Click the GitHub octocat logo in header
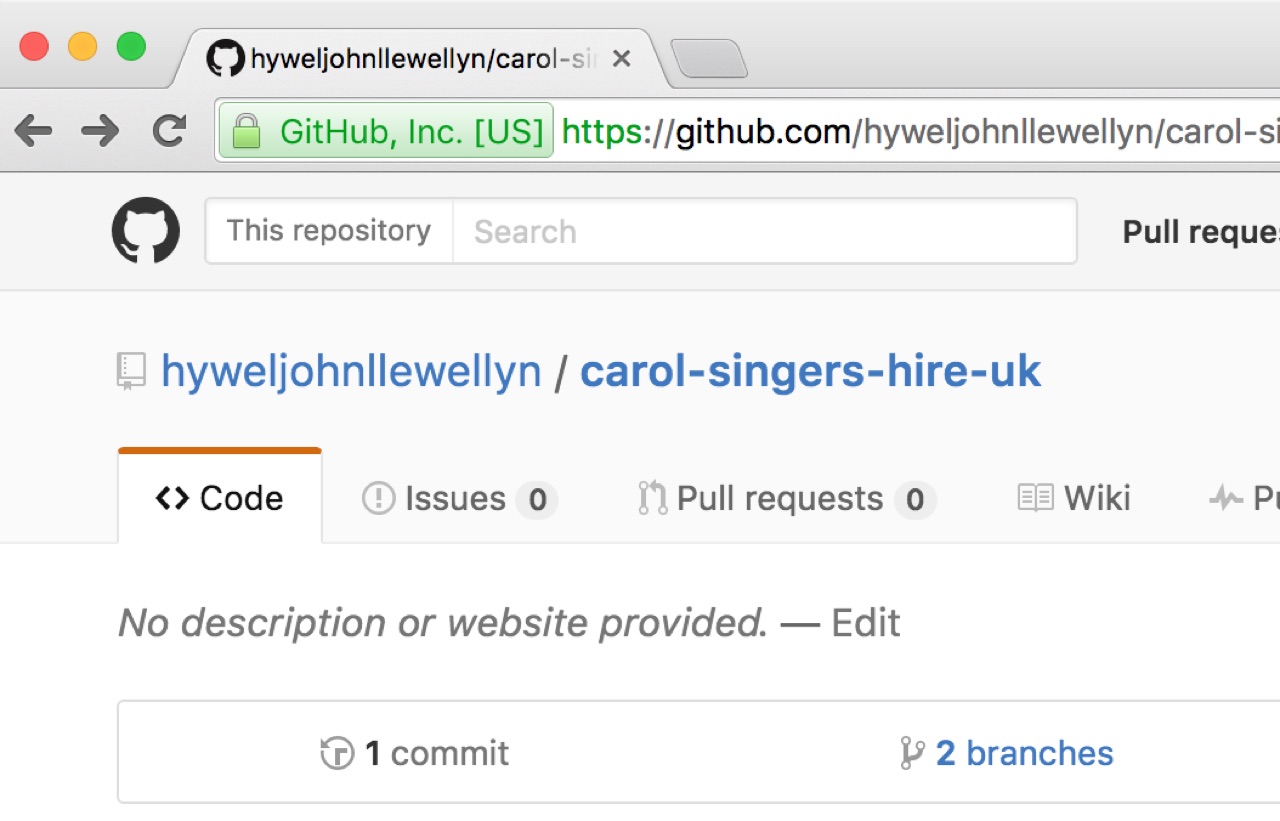The width and height of the screenshot is (1280, 821). pos(146,231)
